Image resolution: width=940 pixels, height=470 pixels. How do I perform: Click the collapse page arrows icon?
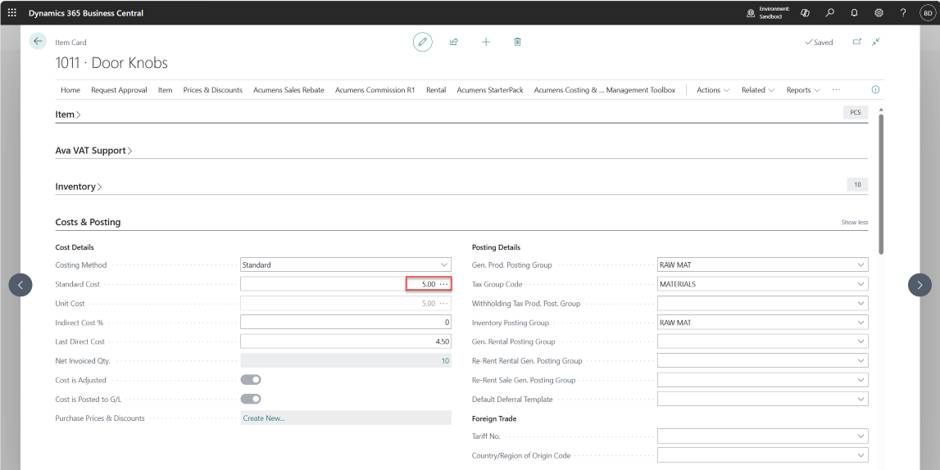(876, 42)
